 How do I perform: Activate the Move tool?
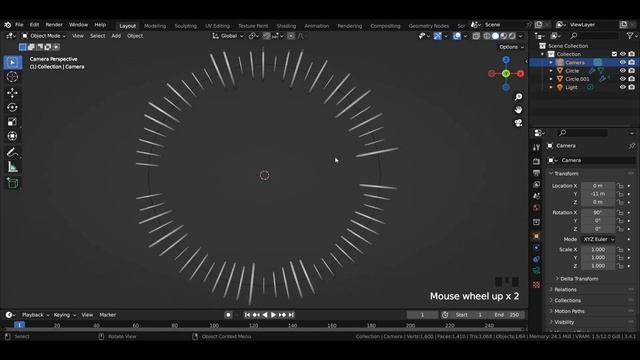12,93
